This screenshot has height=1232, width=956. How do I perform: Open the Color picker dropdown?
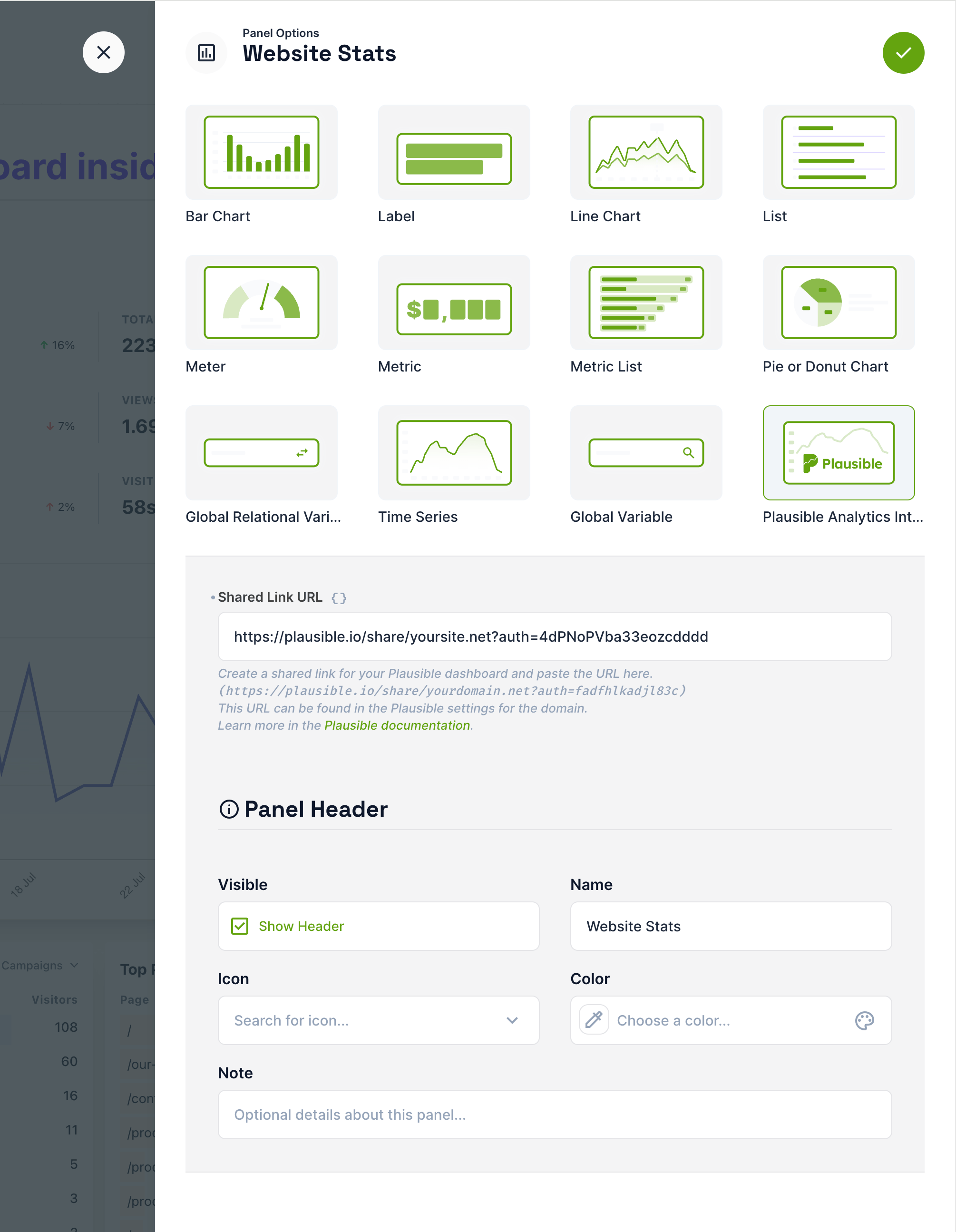[731, 1020]
